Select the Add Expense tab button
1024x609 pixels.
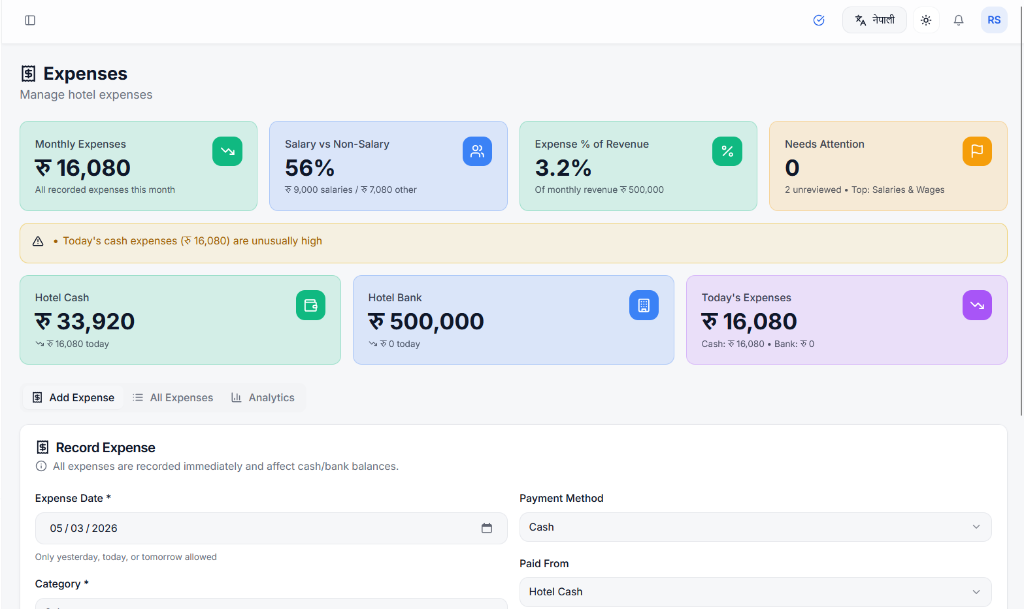(72, 397)
